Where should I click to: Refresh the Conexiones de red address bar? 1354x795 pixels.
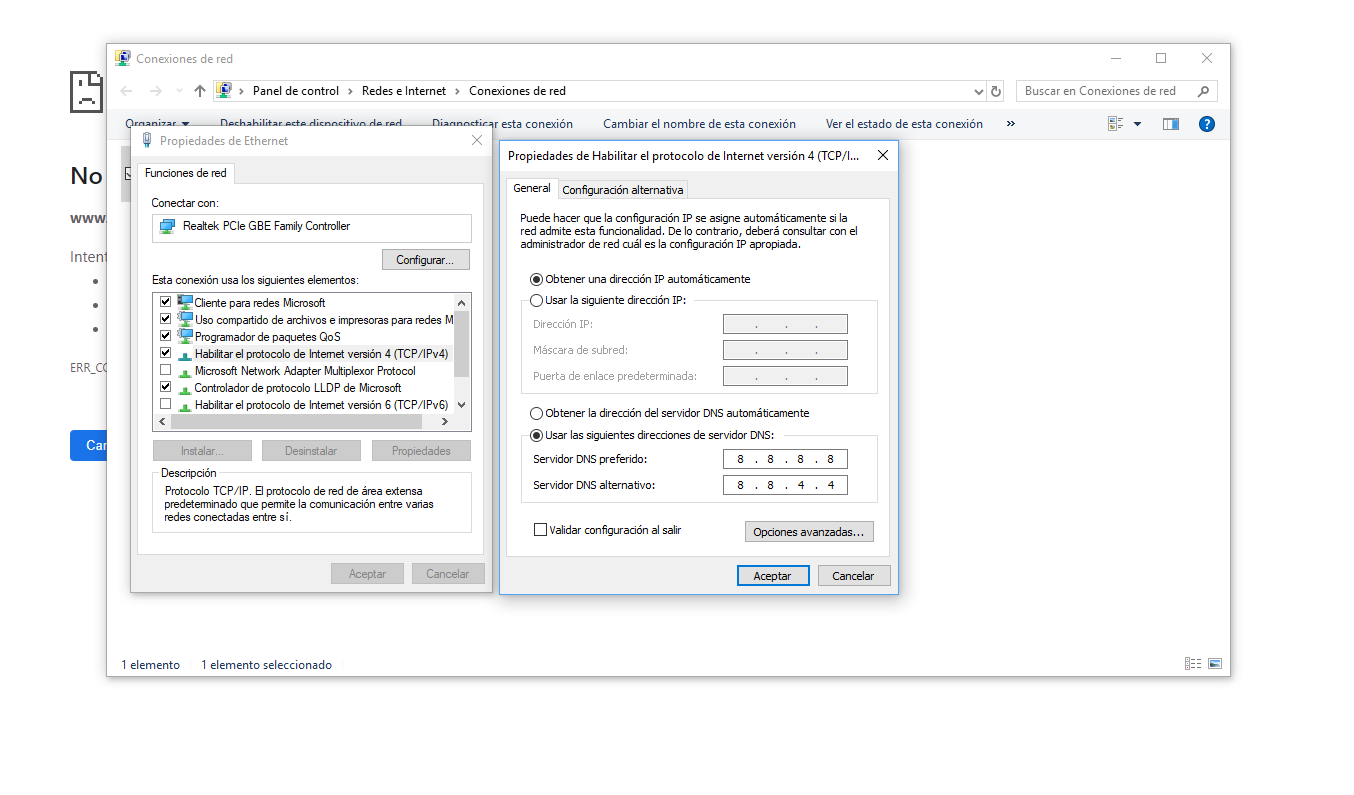coord(996,91)
